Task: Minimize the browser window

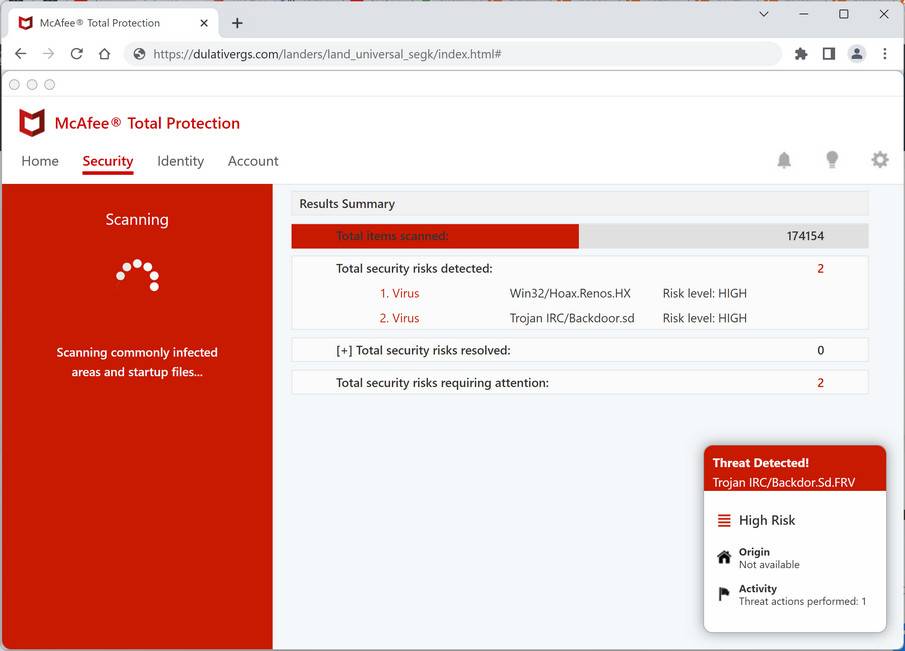Action: (x=803, y=14)
